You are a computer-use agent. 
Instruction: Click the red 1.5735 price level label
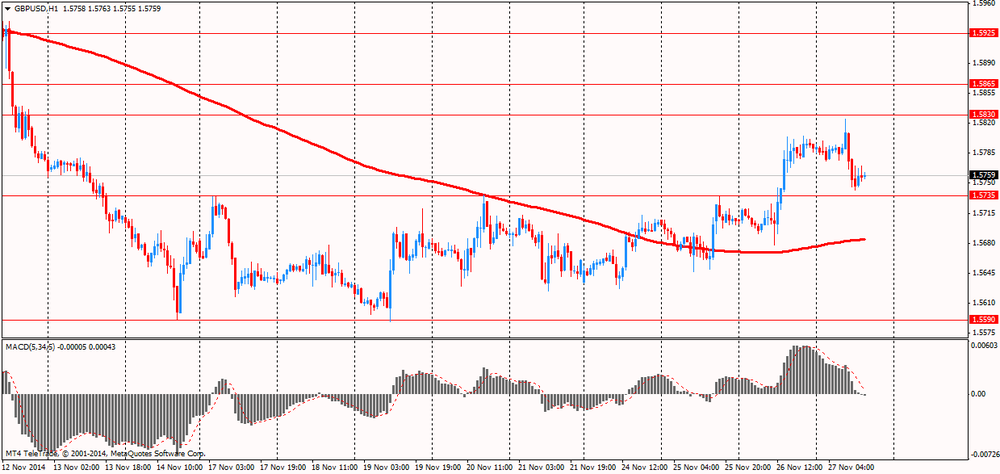pos(983,195)
